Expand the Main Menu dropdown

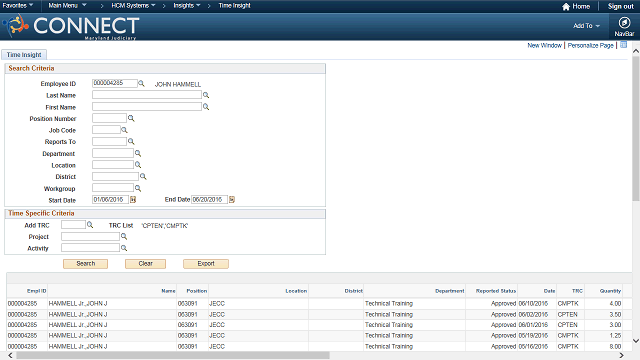pos(67,6)
